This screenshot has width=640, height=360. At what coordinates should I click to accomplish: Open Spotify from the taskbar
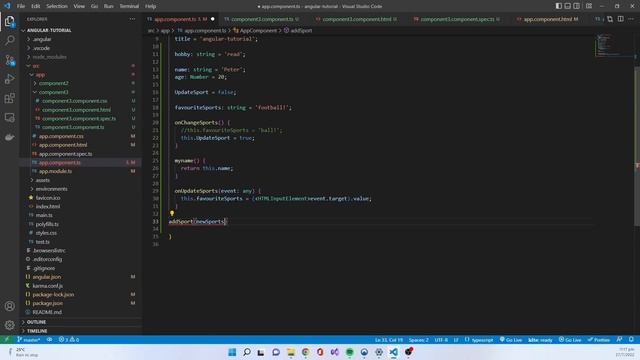pyautogui.click(x=349, y=352)
